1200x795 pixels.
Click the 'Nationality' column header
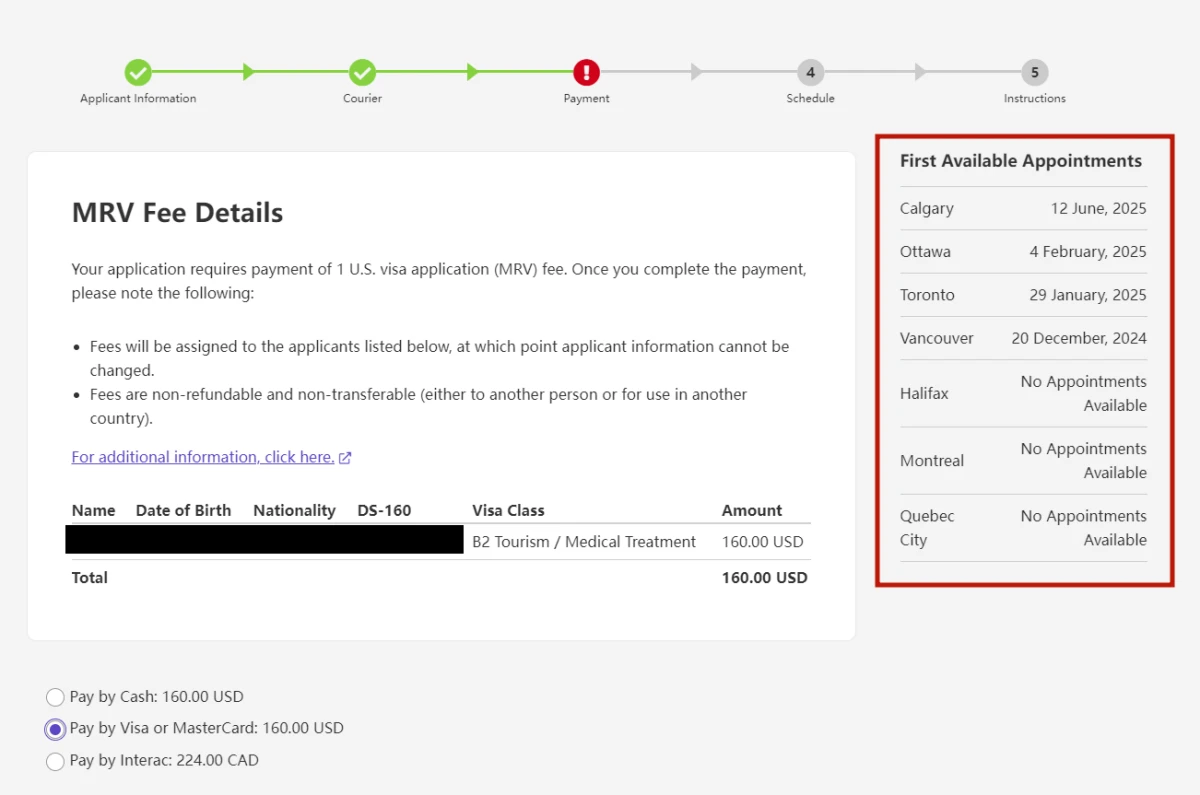(x=294, y=510)
